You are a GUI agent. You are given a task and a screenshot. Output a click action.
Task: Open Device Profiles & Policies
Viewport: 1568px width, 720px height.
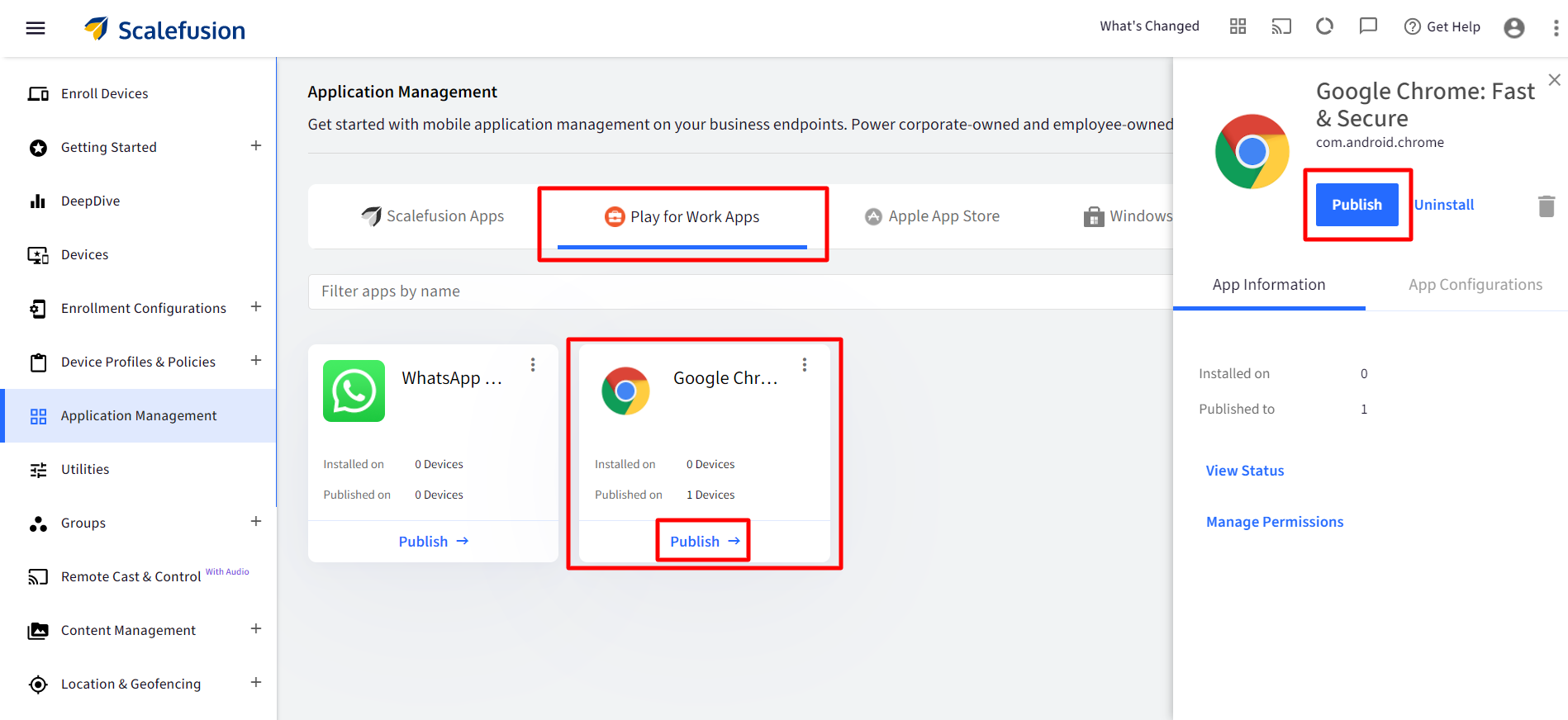point(138,362)
